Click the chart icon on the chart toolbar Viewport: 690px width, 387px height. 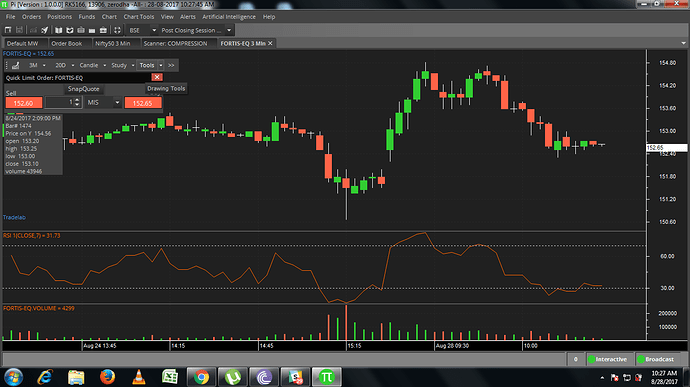point(16,66)
